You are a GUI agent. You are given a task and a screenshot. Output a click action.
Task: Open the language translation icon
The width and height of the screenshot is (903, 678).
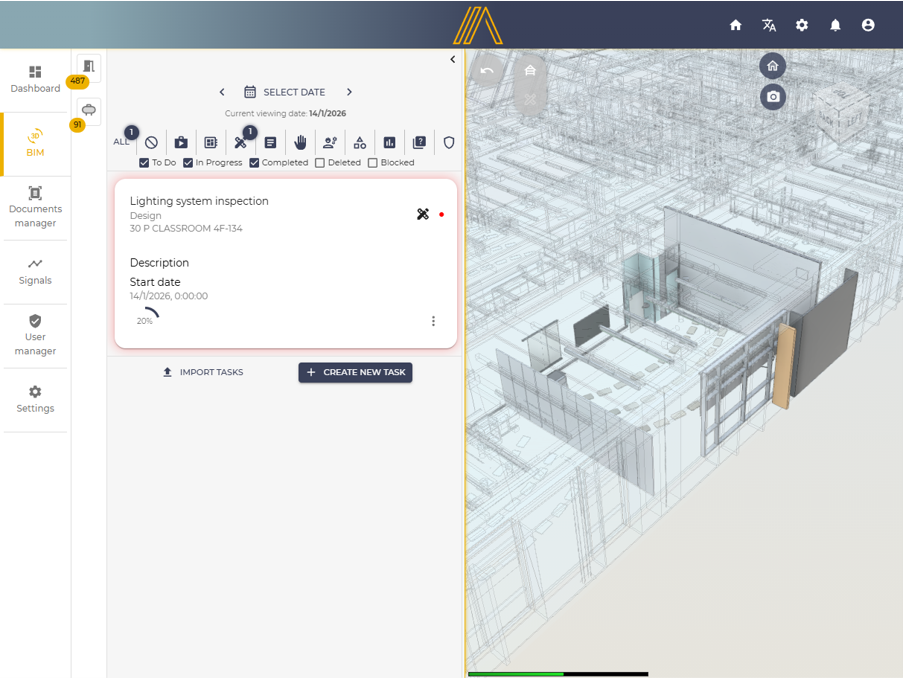tap(768, 25)
